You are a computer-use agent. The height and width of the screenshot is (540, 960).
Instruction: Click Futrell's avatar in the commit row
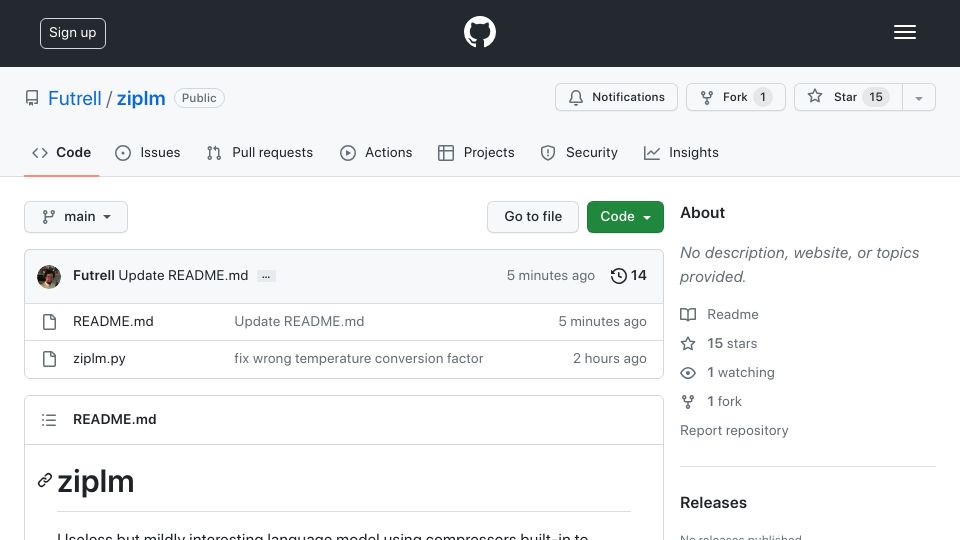(x=49, y=277)
